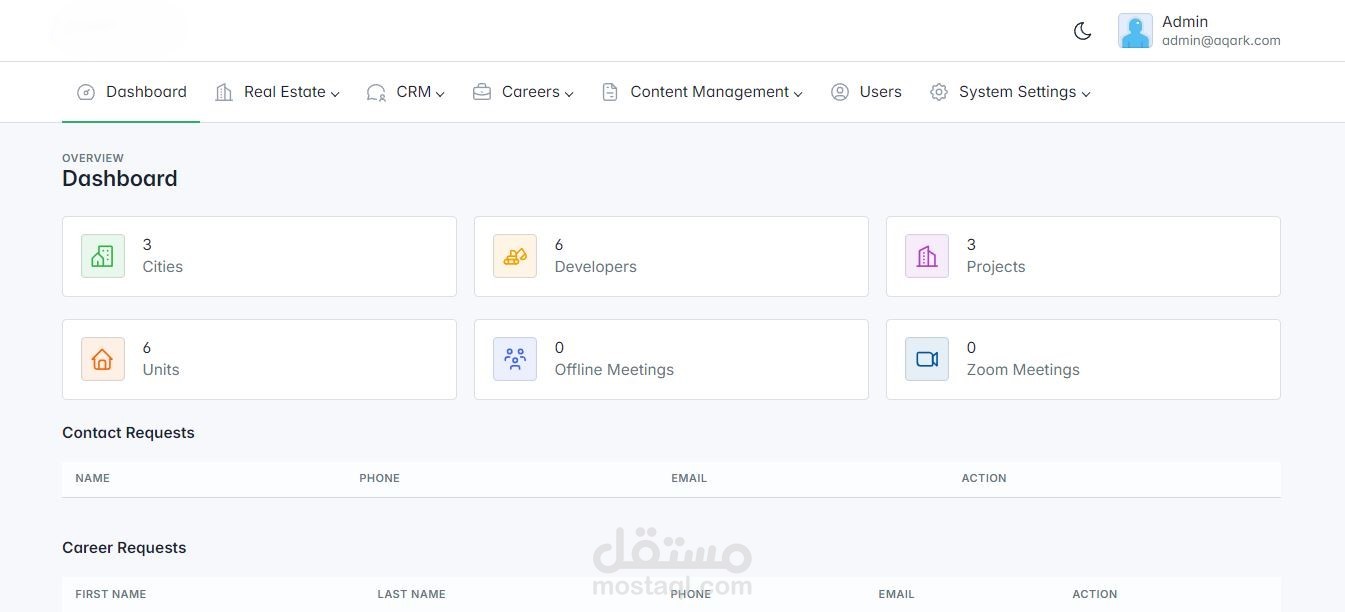This screenshot has width=1345, height=612.
Task: Expand the CRM dropdown chevron
Action: [440, 94]
